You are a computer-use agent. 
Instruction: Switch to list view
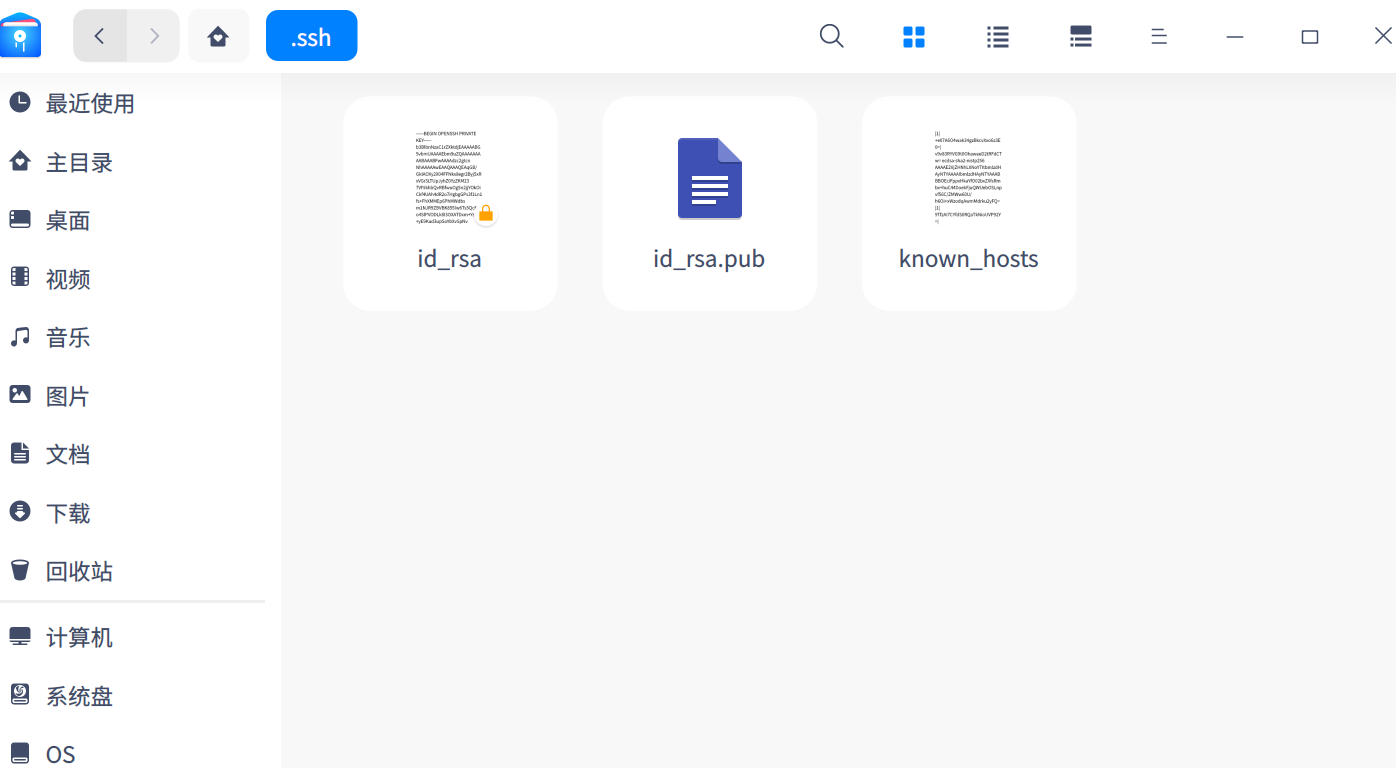coord(997,37)
